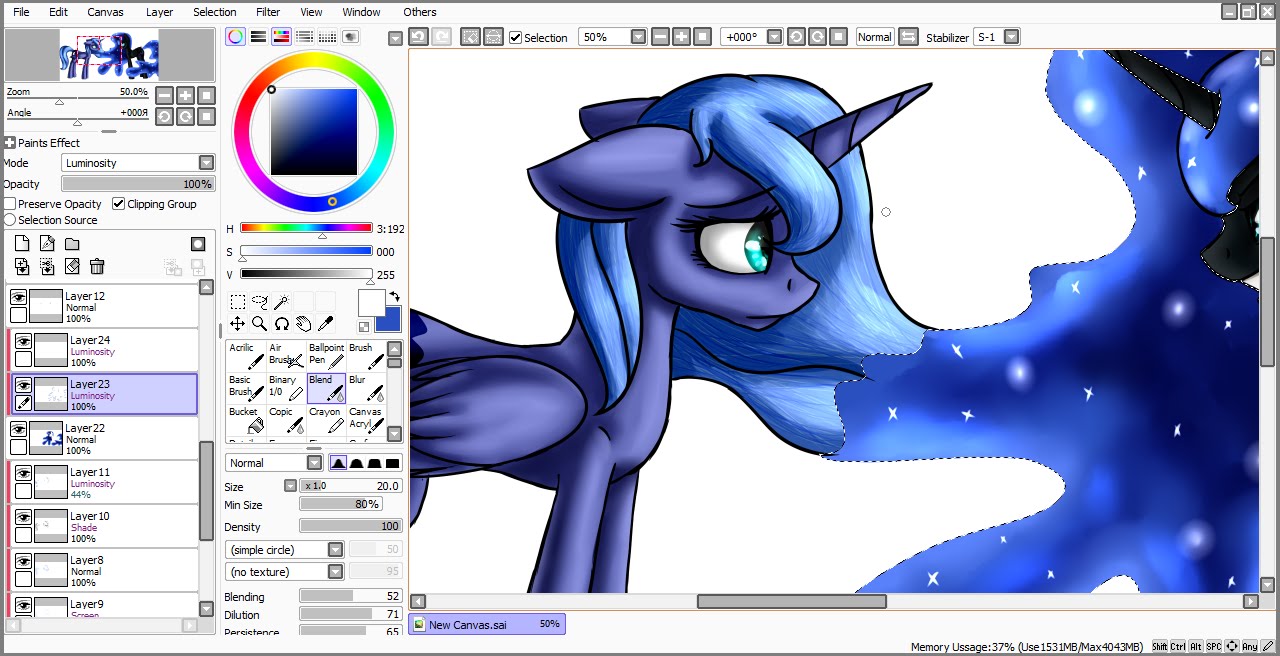Click the zoom out minus button beside Zoom slider
This screenshot has width=1280, height=656.
point(163,95)
